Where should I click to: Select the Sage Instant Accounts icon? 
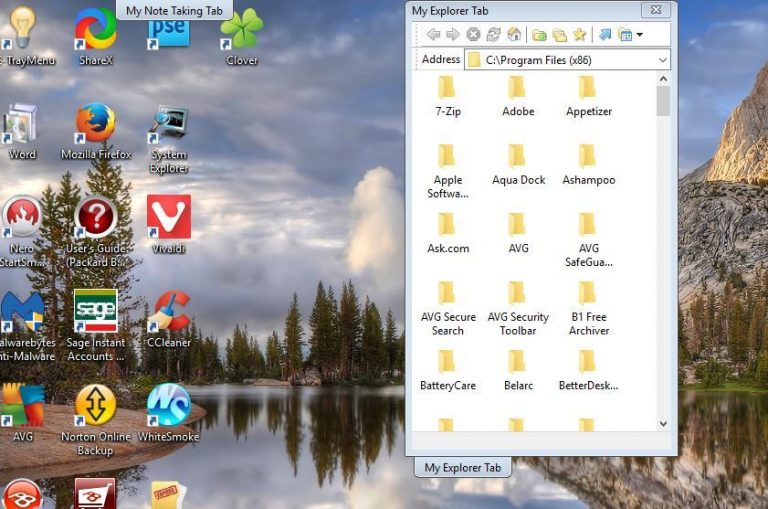point(96,325)
